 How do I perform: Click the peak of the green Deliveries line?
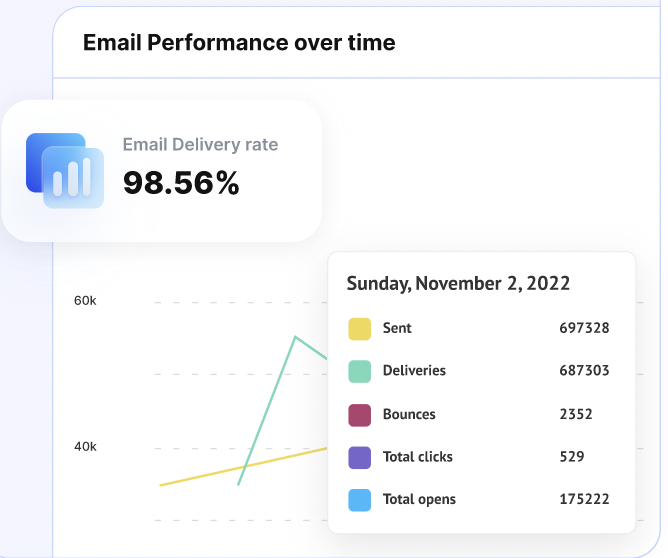click(x=295, y=338)
